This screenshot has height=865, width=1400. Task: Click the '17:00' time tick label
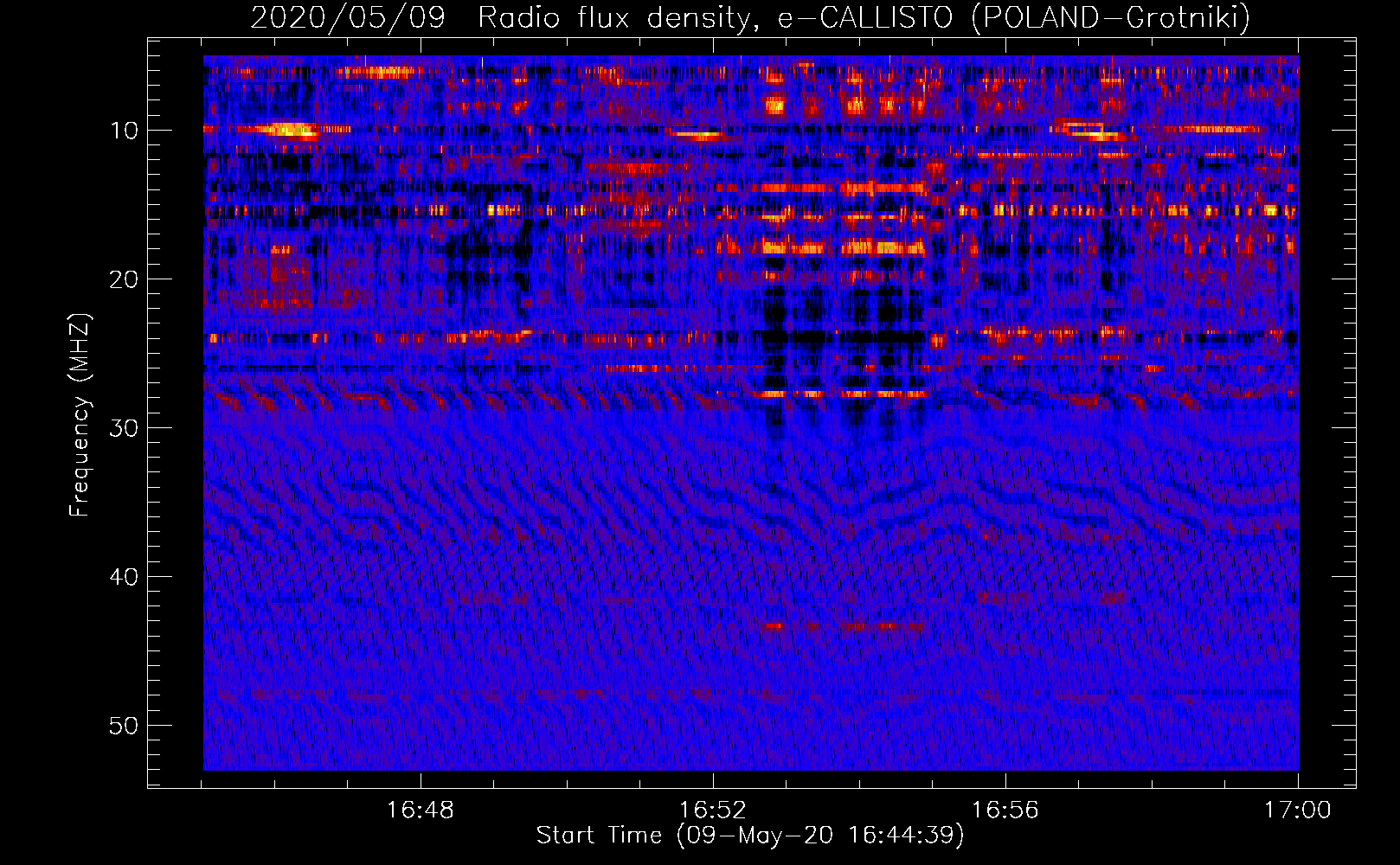1297,811
